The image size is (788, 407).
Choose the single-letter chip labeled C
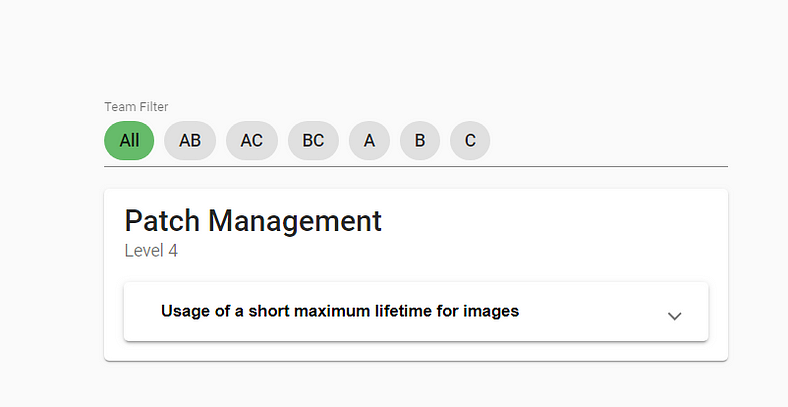tap(470, 140)
